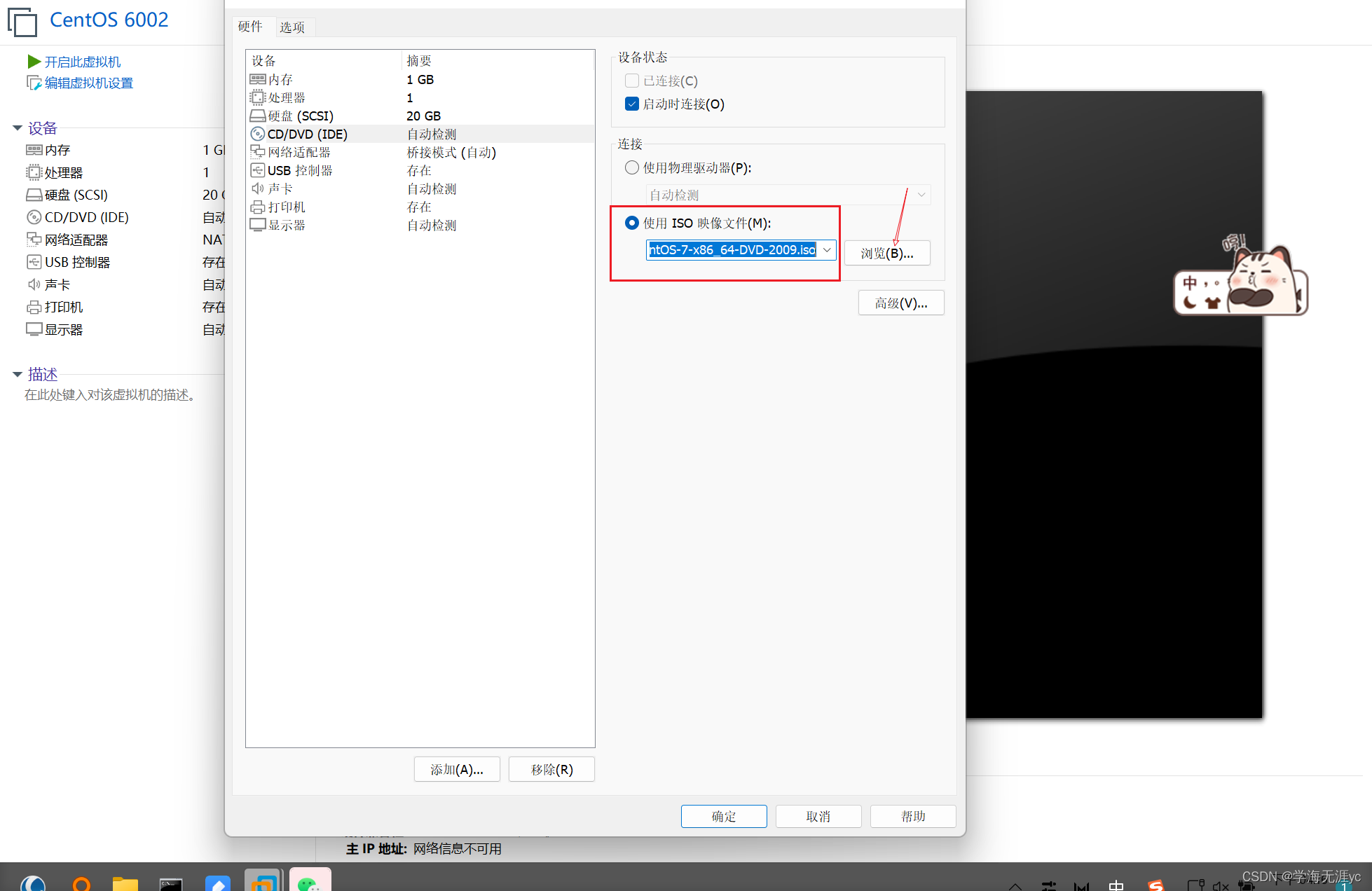Click the 硬盘 (SCSI) icon in left sidebar
This screenshot has width=1372, height=891.
tap(34, 195)
